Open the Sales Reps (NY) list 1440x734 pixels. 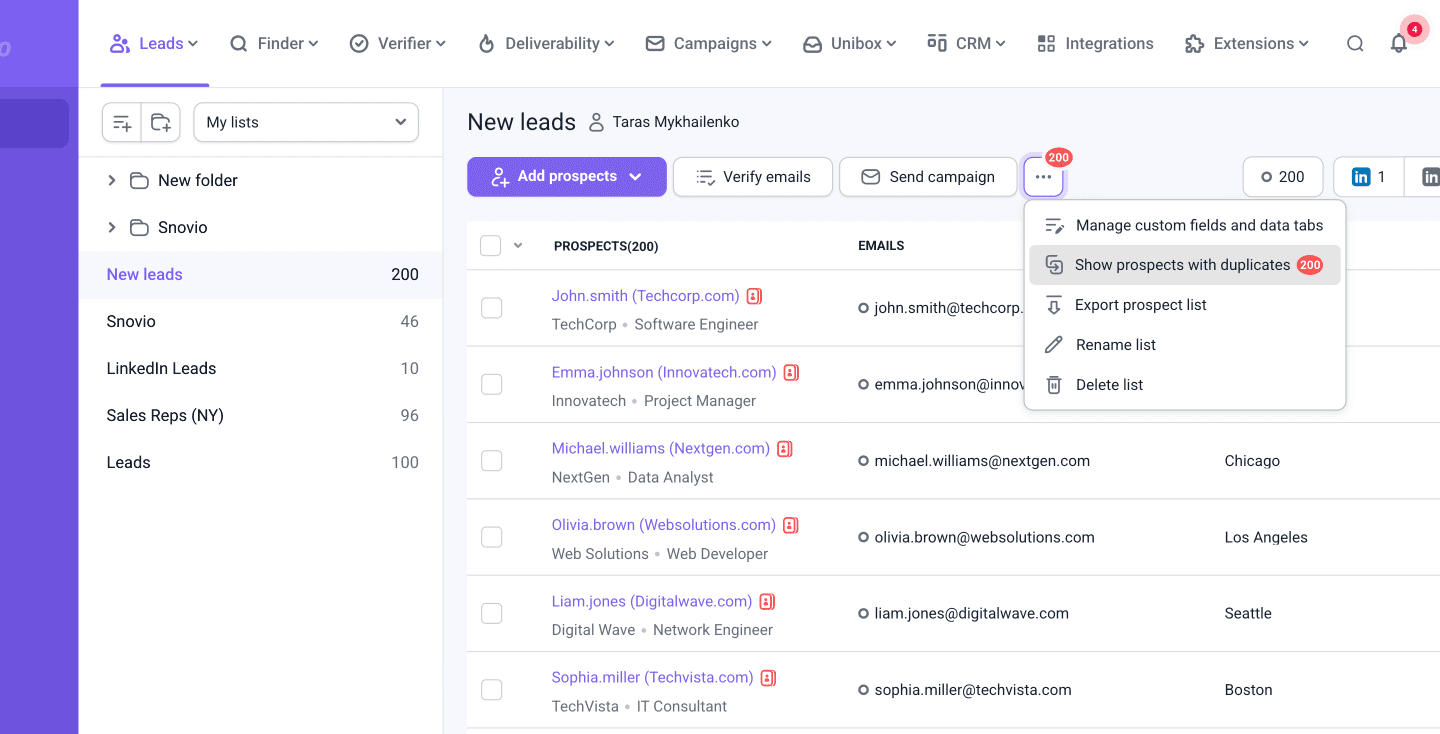click(165, 415)
